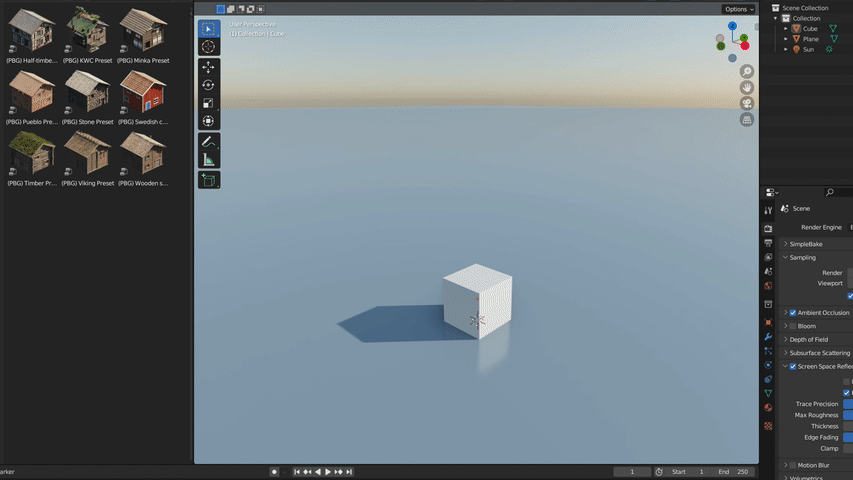Open the Modifiers wrench icon
Image resolution: width=853 pixels, height=480 pixels.
[768, 336]
